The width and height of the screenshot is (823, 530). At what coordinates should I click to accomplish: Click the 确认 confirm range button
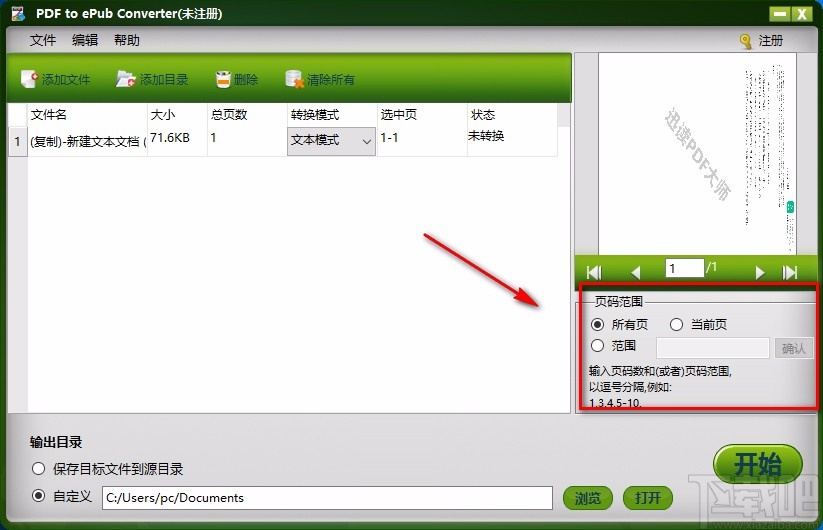click(x=794, y=348)
